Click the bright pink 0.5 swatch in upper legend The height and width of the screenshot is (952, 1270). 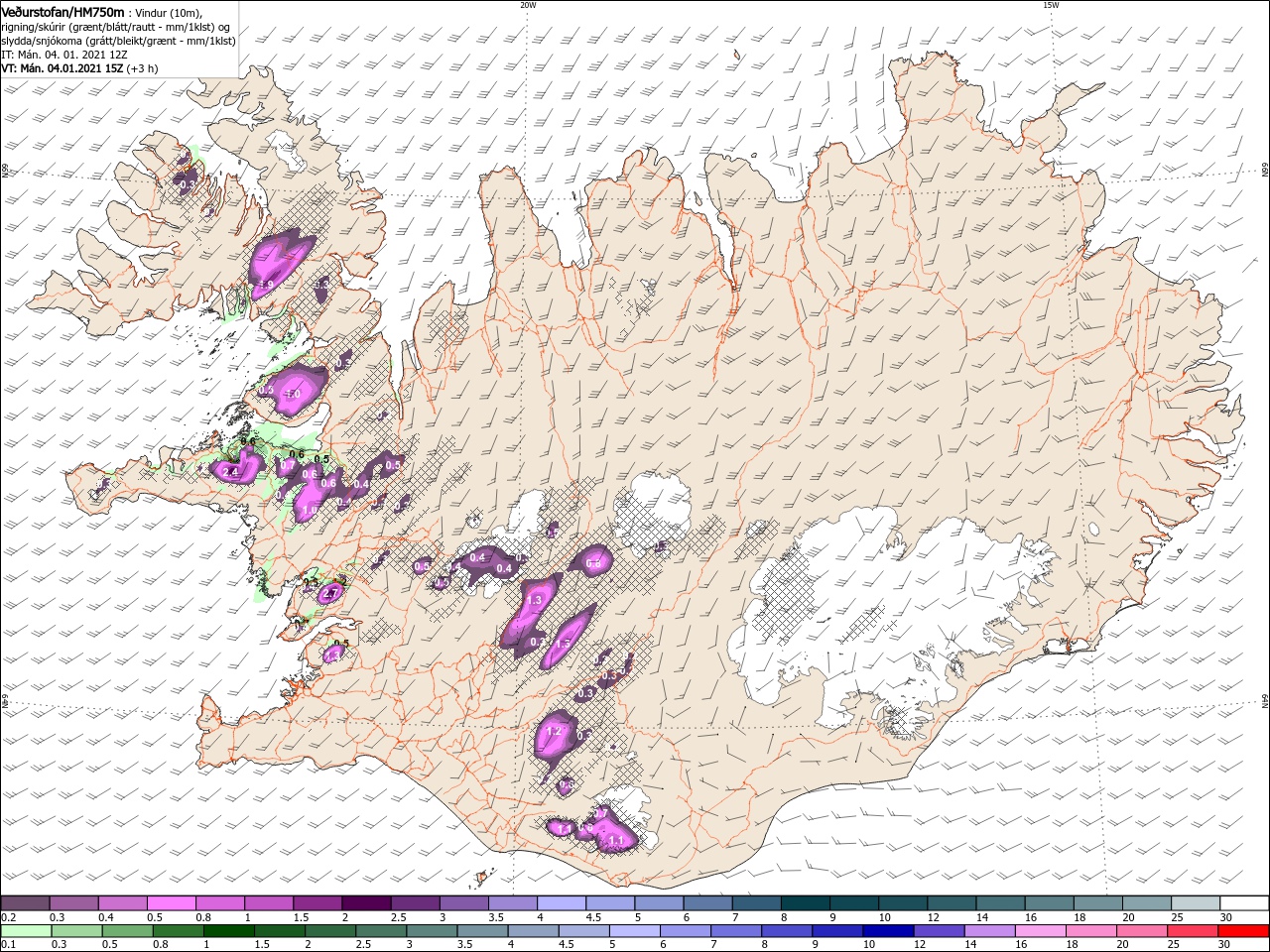171,902
